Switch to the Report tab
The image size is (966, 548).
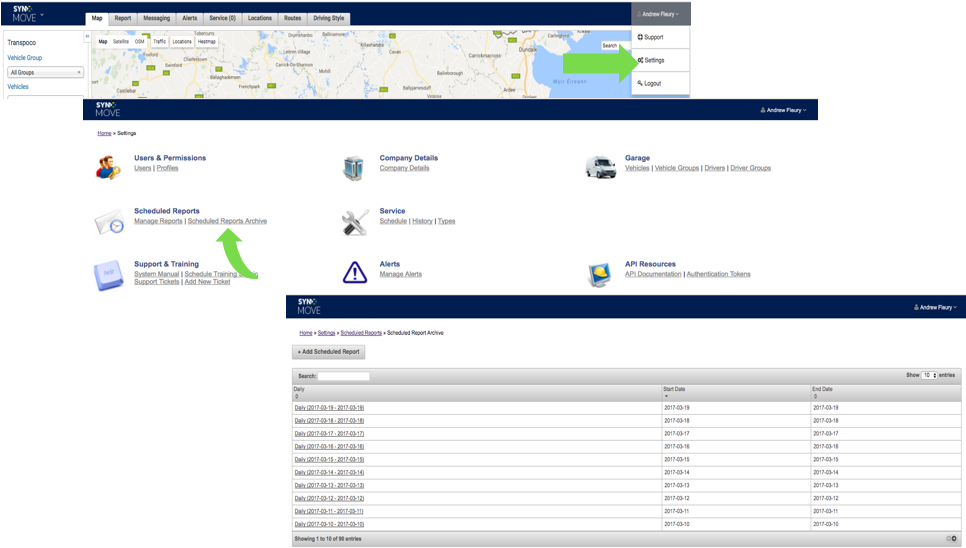pos(123,18)
